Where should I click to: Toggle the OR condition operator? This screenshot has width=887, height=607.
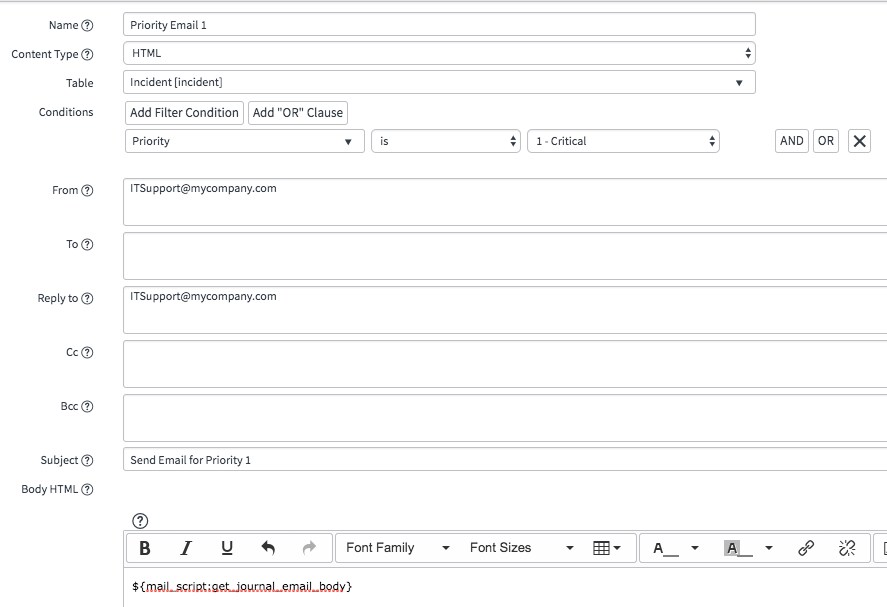pyautogui.click(x=825, y=140)
